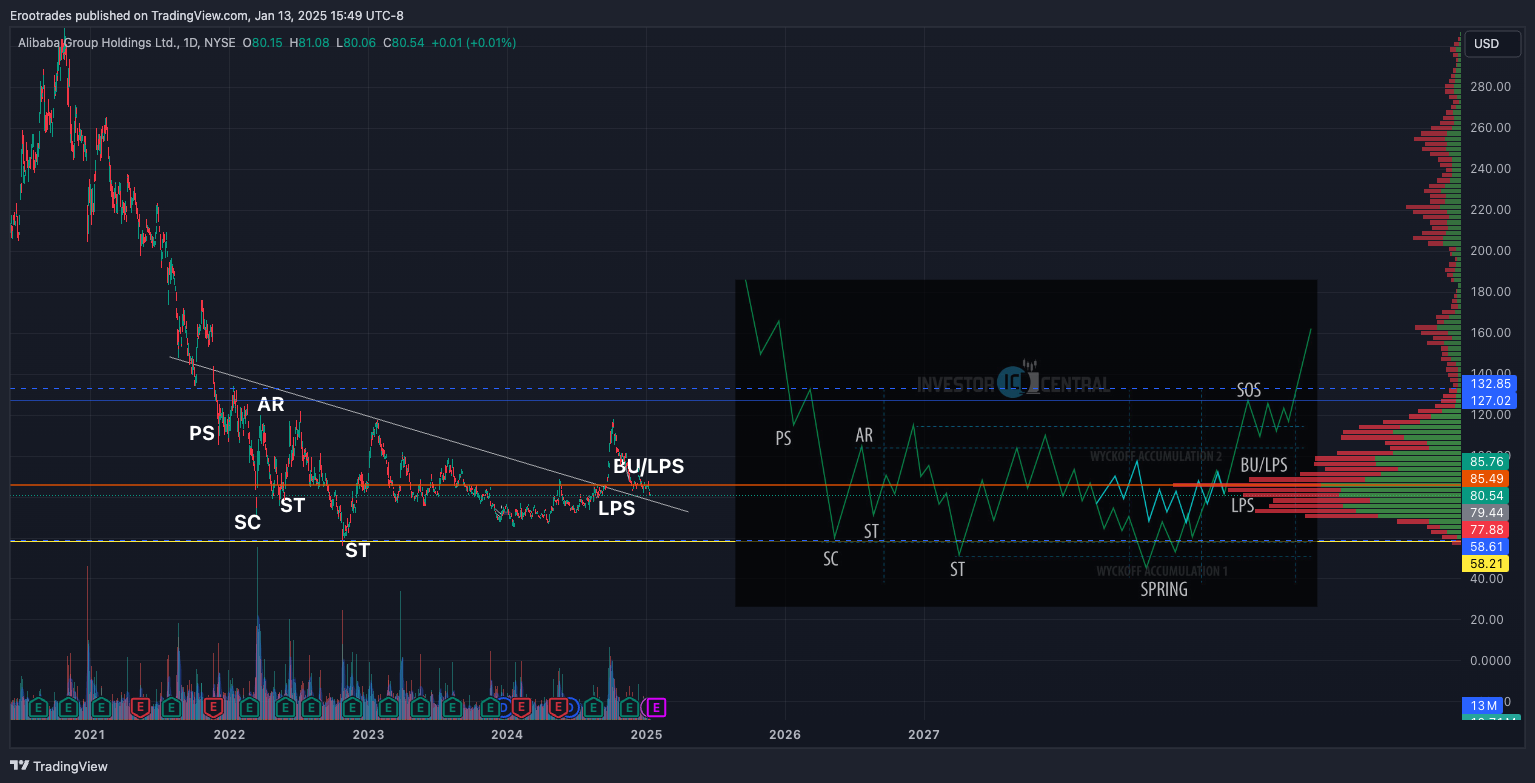Click the TradingView logo in the bottom corner
Image resolution: width=1535 pixels, height=783 pixels.
(x=59, y=766)
